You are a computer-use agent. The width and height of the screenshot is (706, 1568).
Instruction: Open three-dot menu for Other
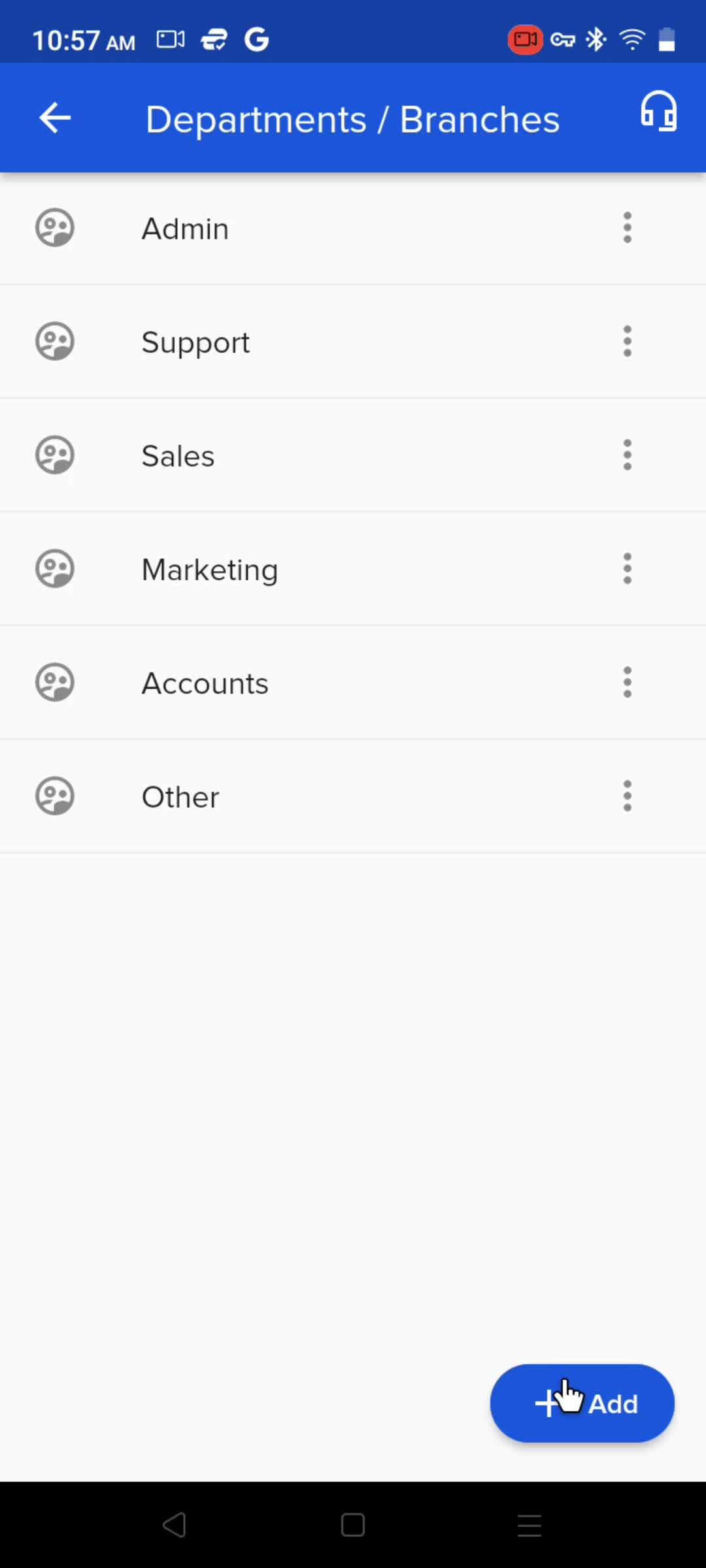(628, 796)
